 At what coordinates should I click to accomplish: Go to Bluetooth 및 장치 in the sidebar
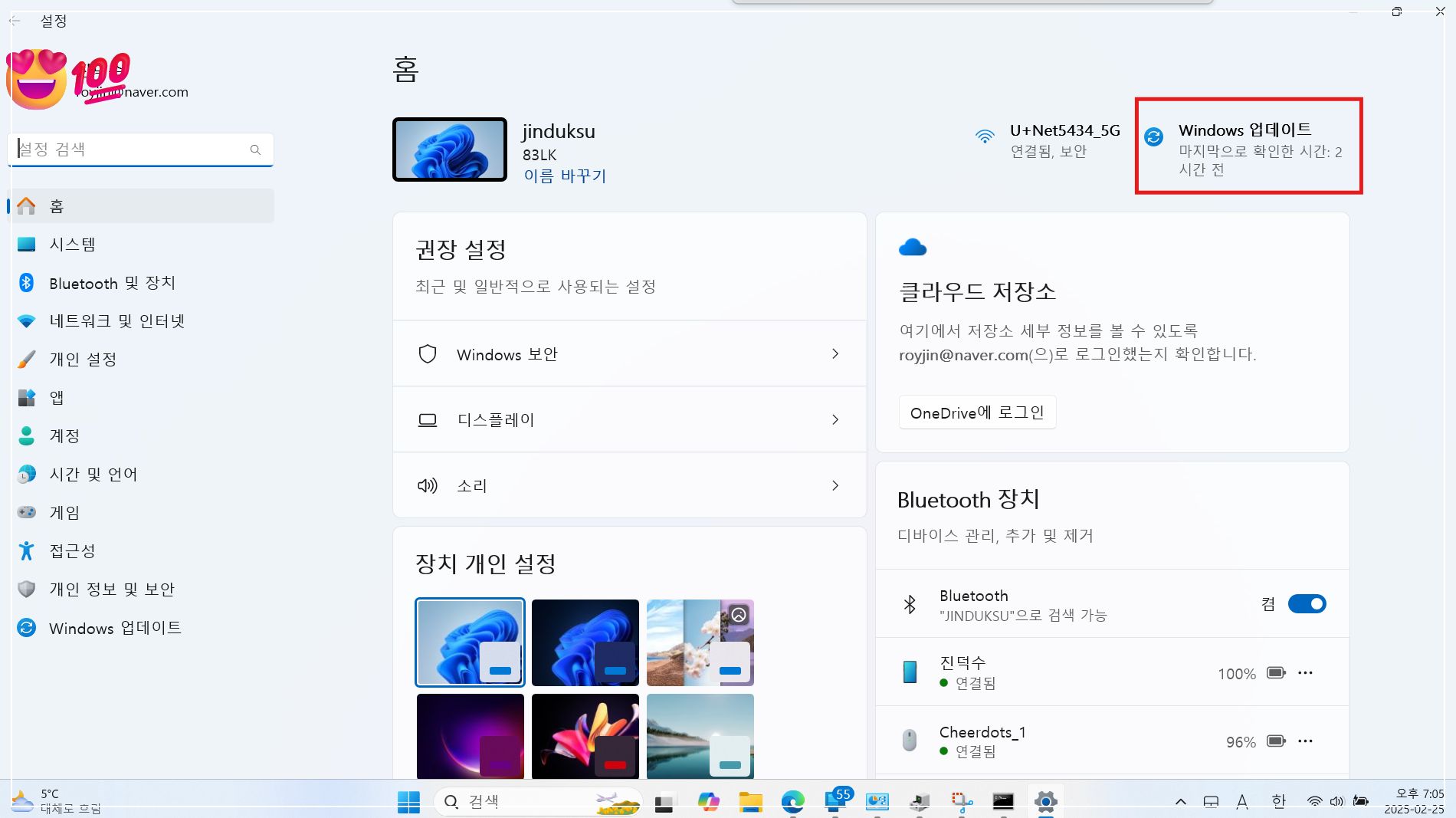[141, 283]
